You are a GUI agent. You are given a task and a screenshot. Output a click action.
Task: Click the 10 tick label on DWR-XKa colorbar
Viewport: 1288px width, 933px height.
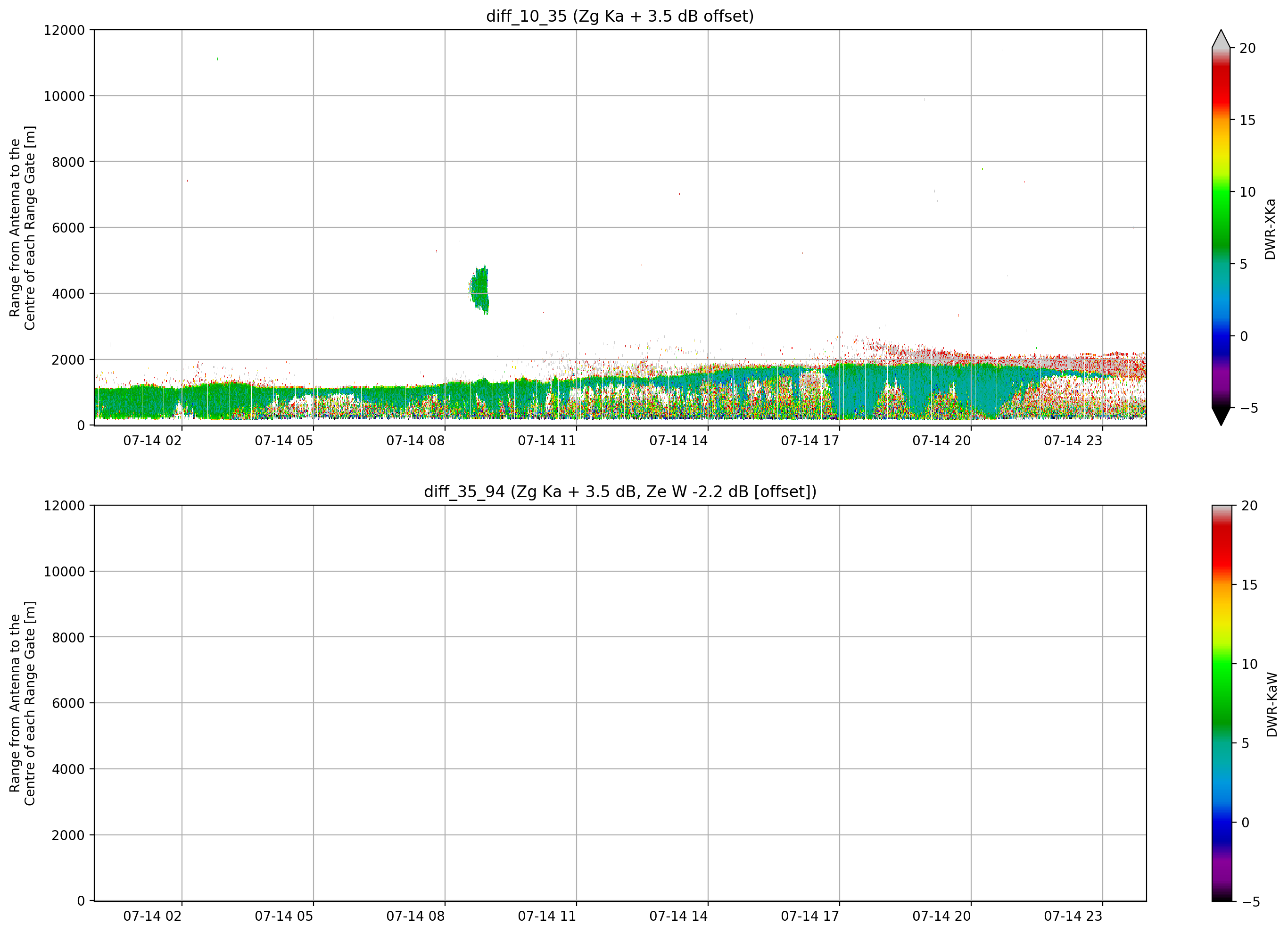point(1247,192)
